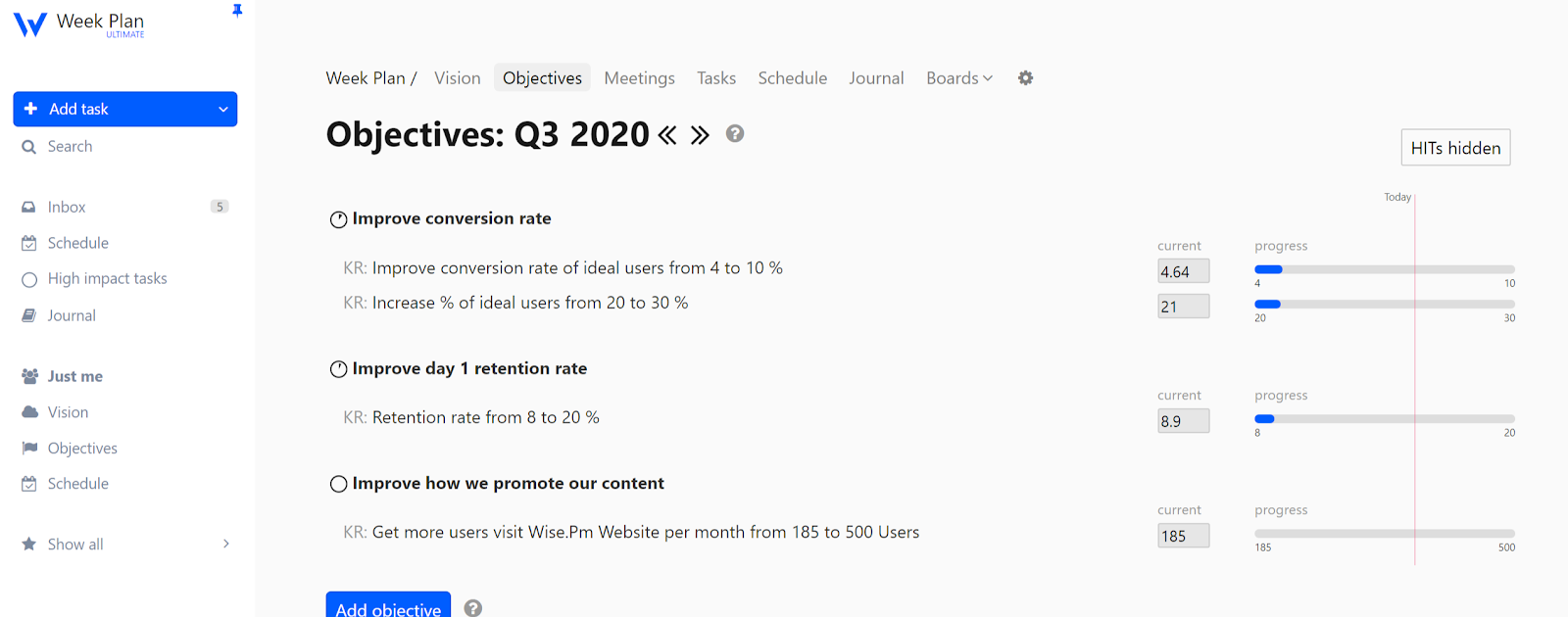Toggle status circle for Improve conversion rate
The image size is (1568, 617).
[x=338, y=219]
